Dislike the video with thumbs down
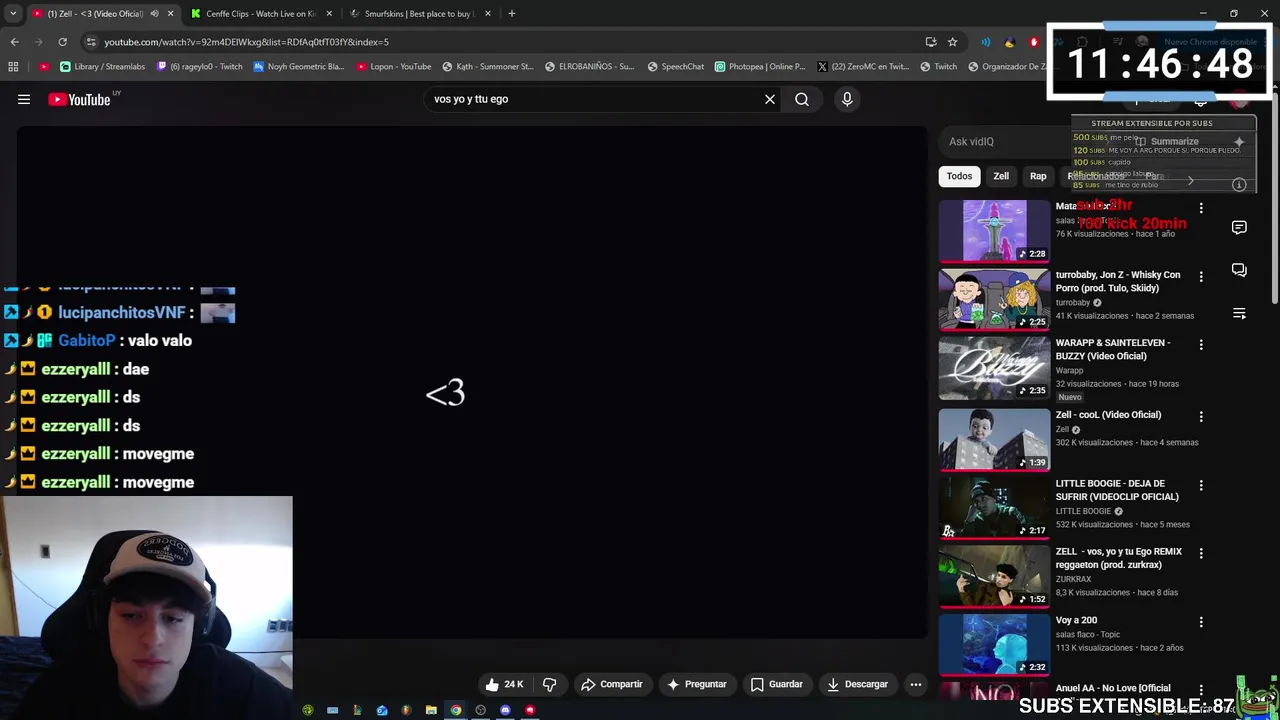The image size is (1280, 720). [x=549, y=684]
